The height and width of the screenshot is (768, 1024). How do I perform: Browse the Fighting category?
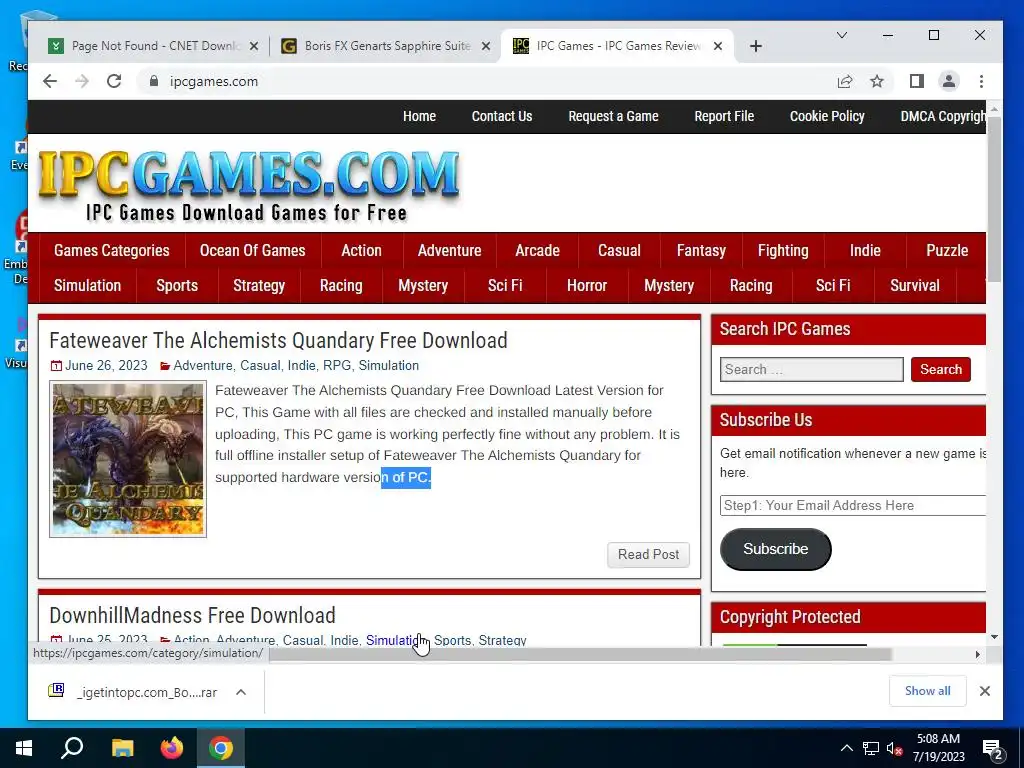pyautogui.click(x=783, y=250)
